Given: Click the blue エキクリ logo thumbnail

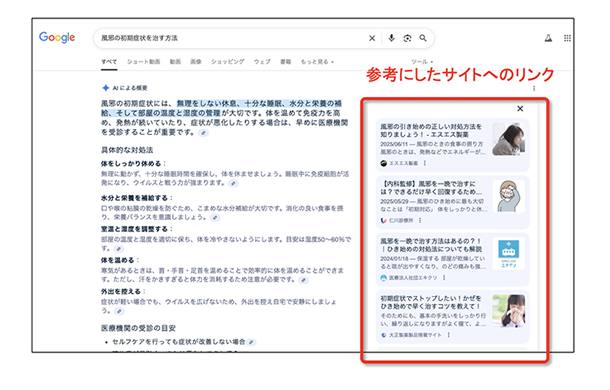Looking at the screenshot, I should coord(508,253).
